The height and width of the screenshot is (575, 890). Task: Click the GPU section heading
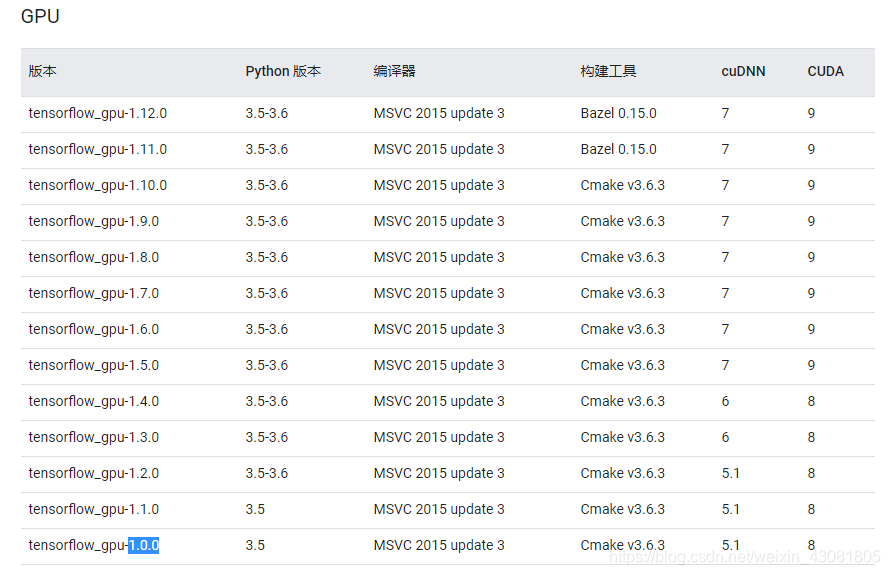tap(40, 16)
